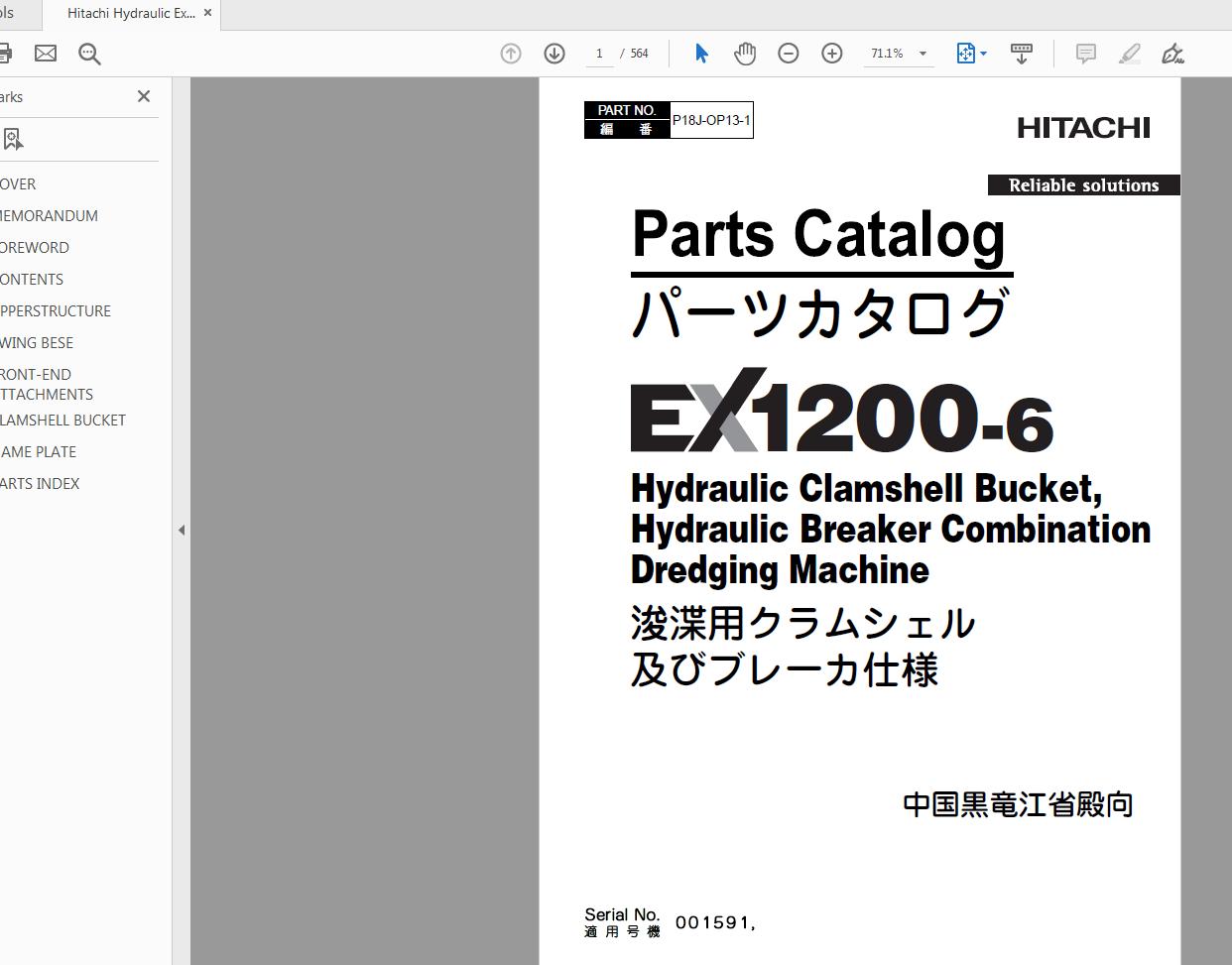Go to next page arrow
Image resolution: width=1232 pixels, height=965 pixels.
coord(554,54)
